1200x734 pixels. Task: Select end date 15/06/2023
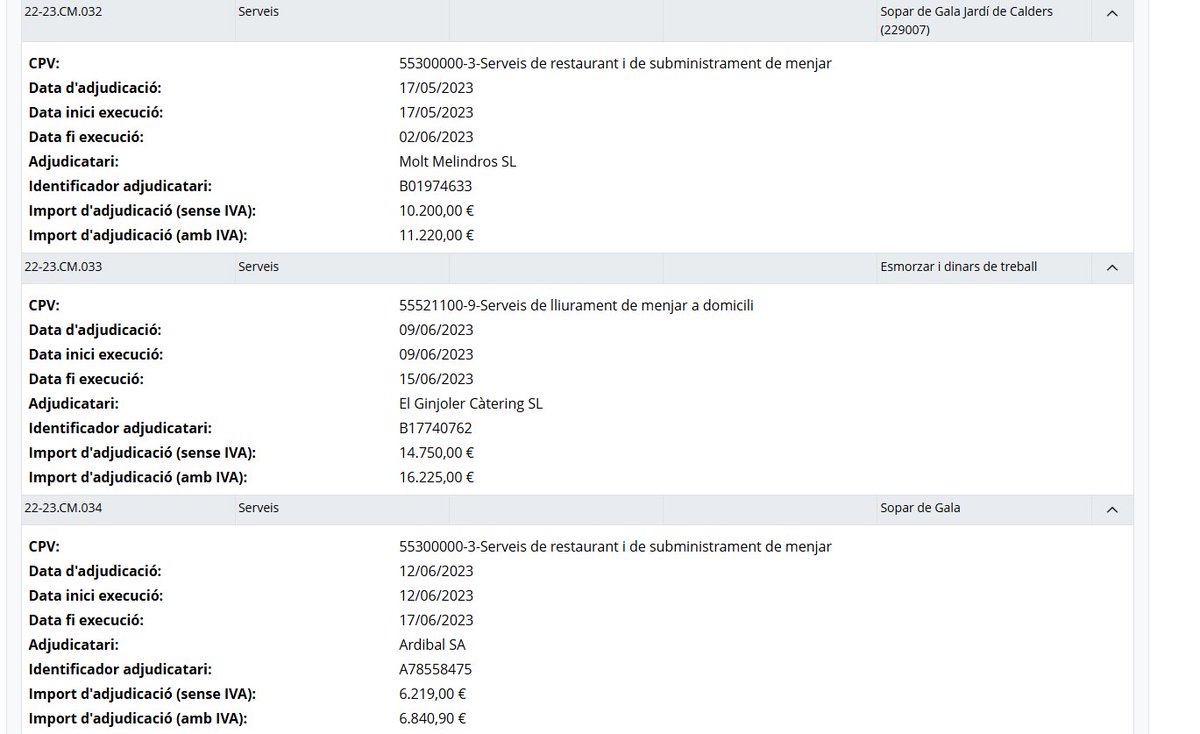click(x=436, y=379)
